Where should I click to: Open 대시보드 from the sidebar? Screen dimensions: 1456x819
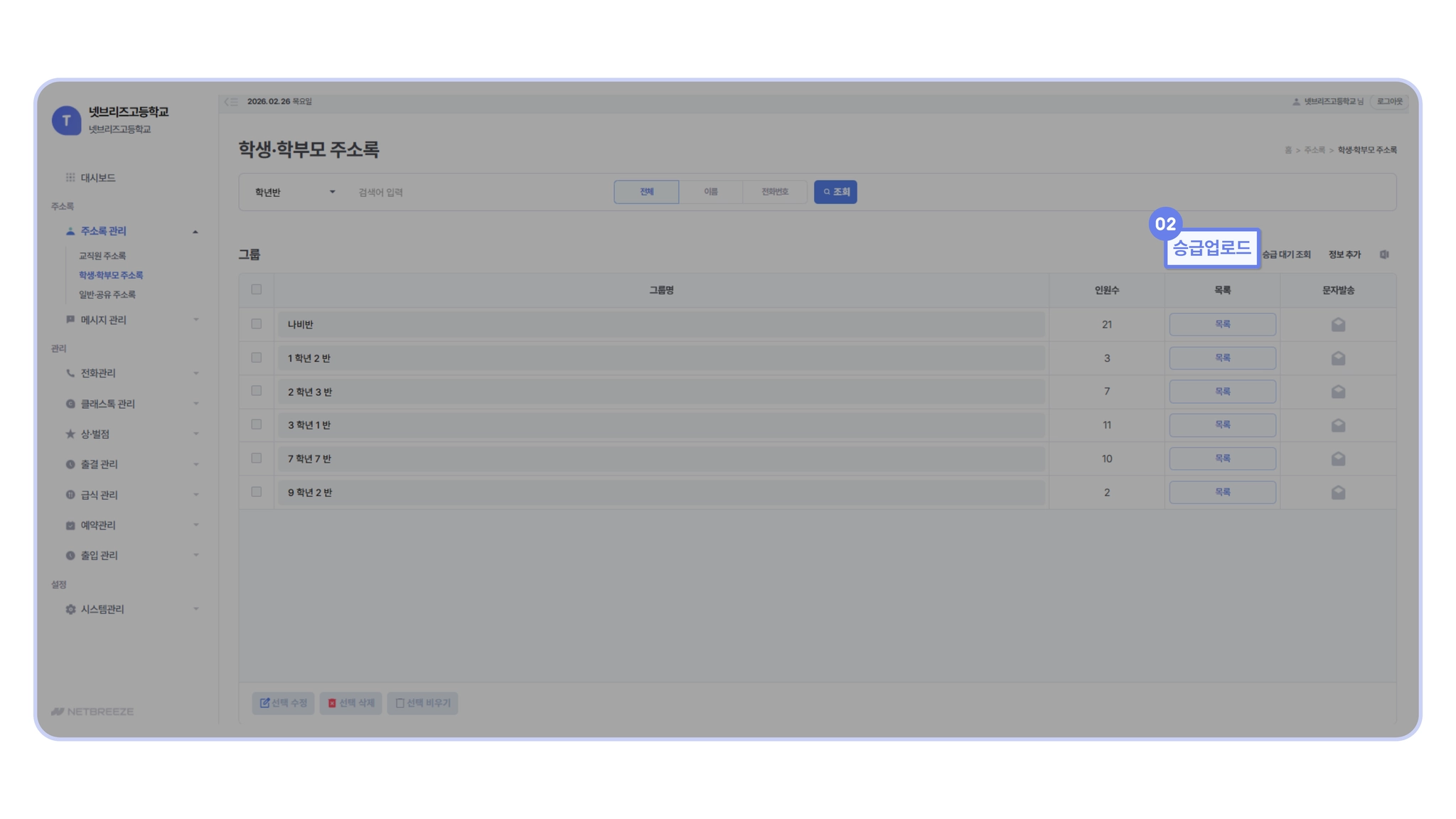97,178
